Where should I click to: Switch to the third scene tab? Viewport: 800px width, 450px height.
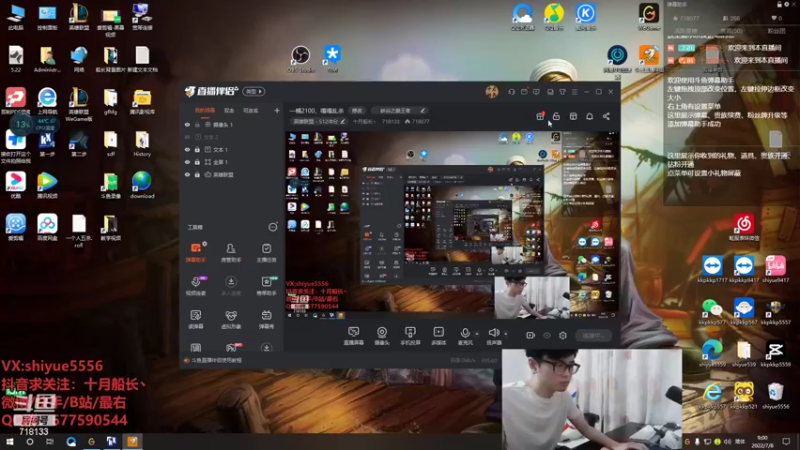click(x=250, y=110)
